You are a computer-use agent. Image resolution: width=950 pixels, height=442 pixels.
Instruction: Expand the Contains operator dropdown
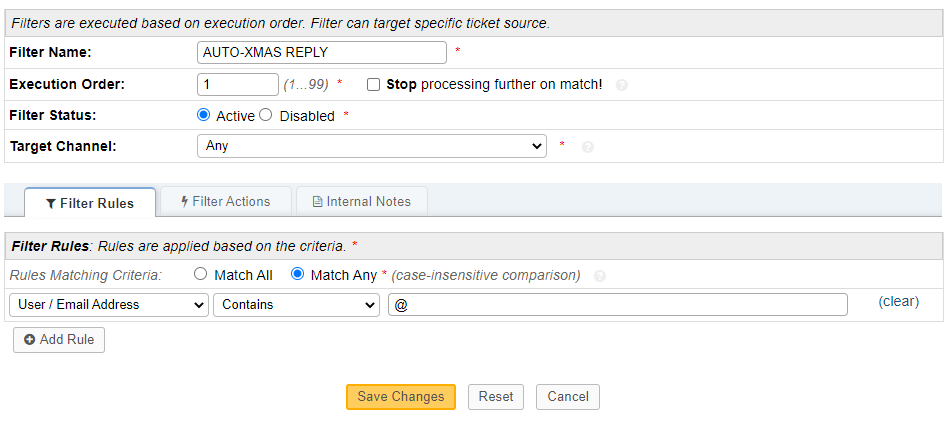(x=296, y=305)
